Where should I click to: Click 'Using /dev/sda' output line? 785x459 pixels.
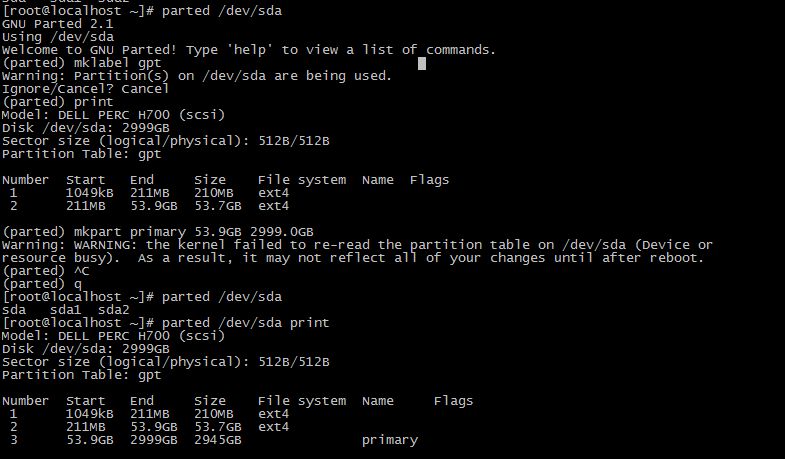click(58, 37)
